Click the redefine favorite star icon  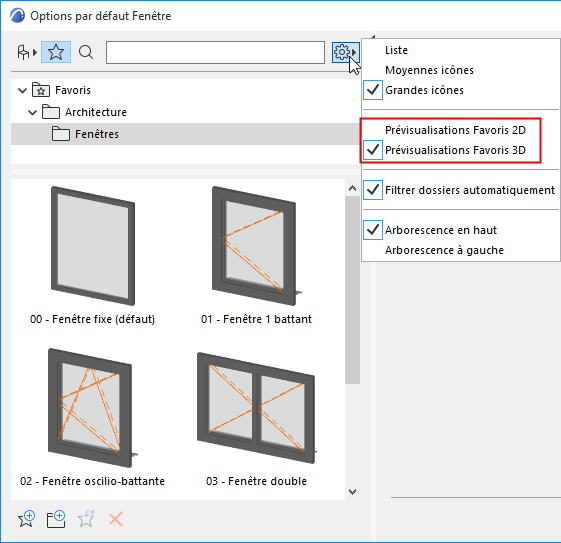(x=86, y=519)
